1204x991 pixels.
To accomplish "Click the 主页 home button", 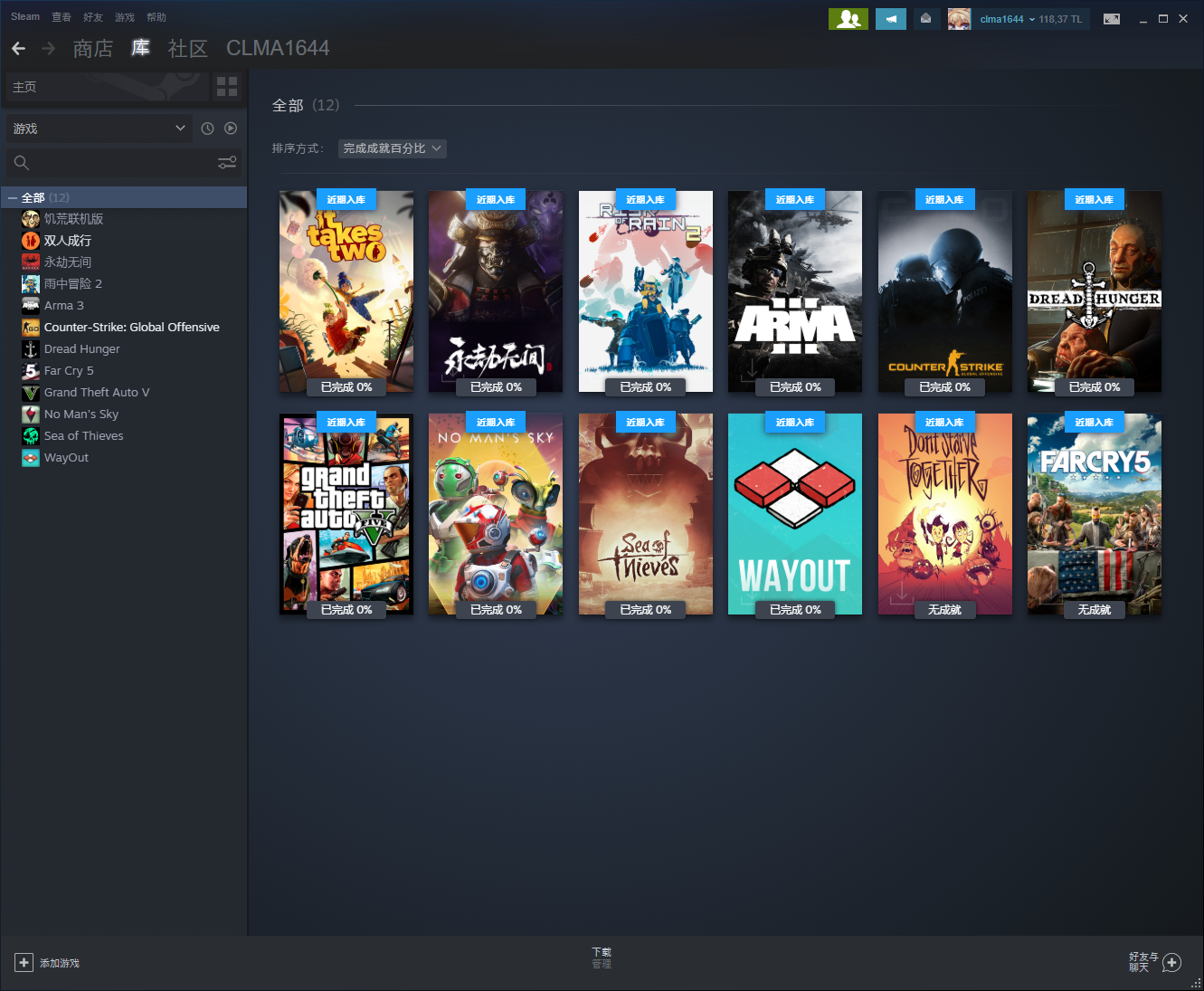I will click(107, 87).
